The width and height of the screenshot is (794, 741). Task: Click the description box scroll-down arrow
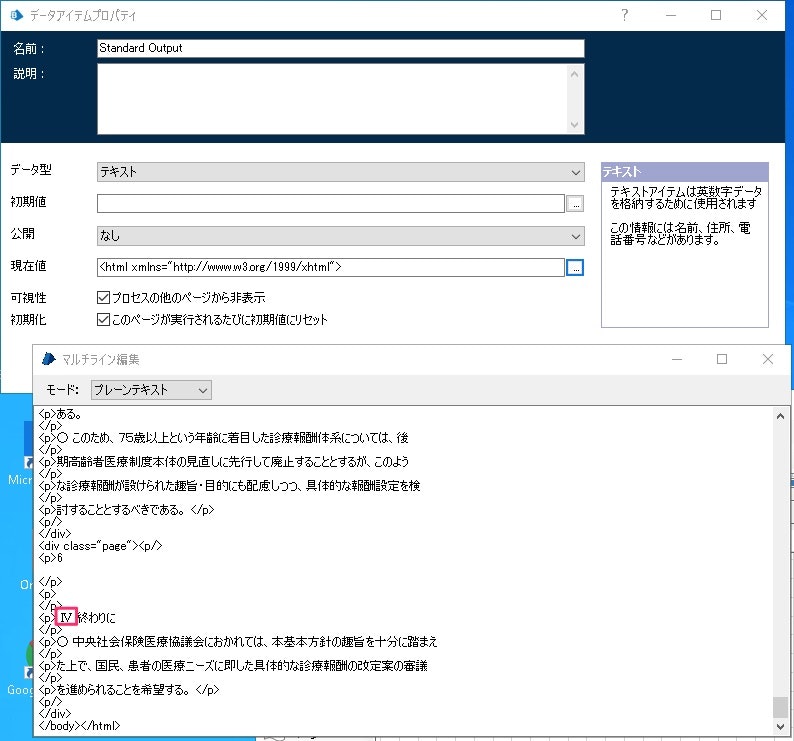point(574,125)
